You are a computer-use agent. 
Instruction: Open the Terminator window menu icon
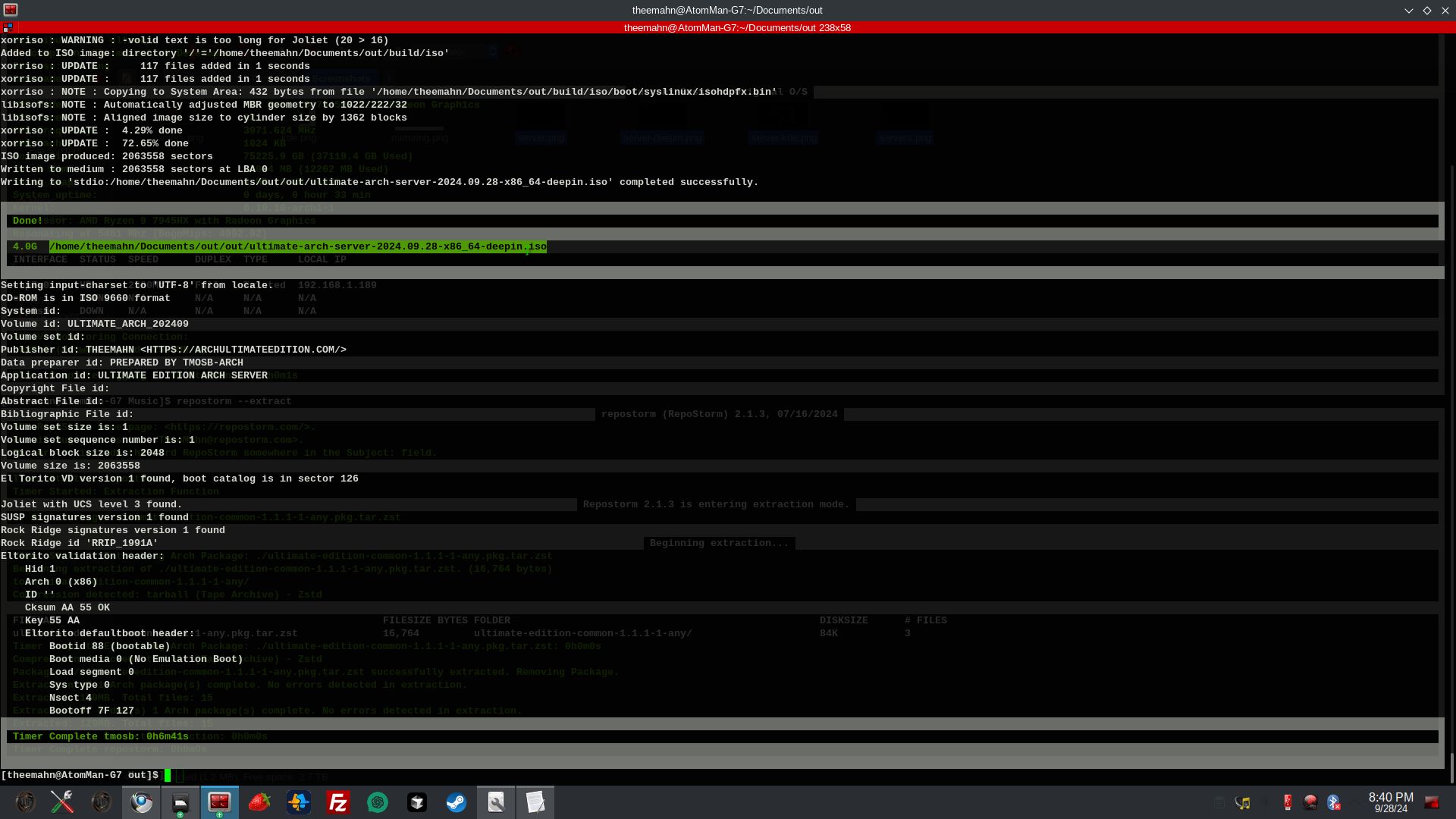11,10
